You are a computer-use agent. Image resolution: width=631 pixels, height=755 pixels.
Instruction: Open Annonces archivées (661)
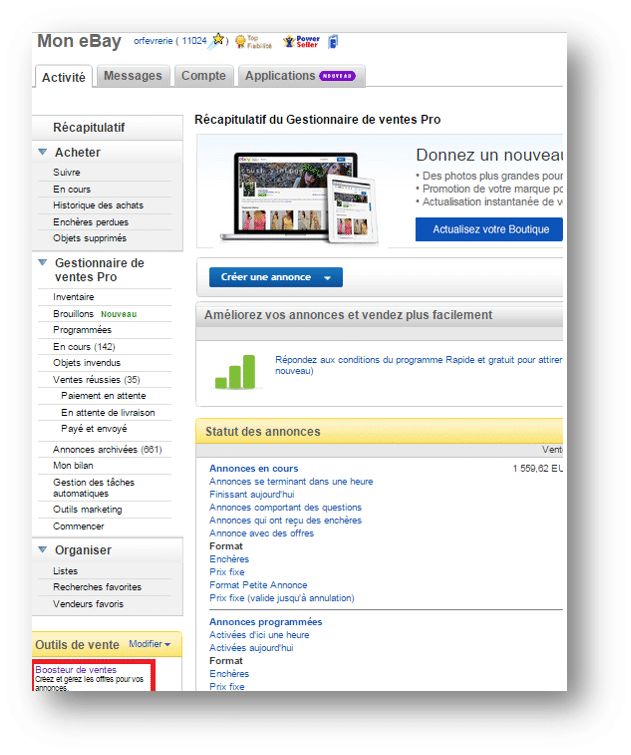107,450
